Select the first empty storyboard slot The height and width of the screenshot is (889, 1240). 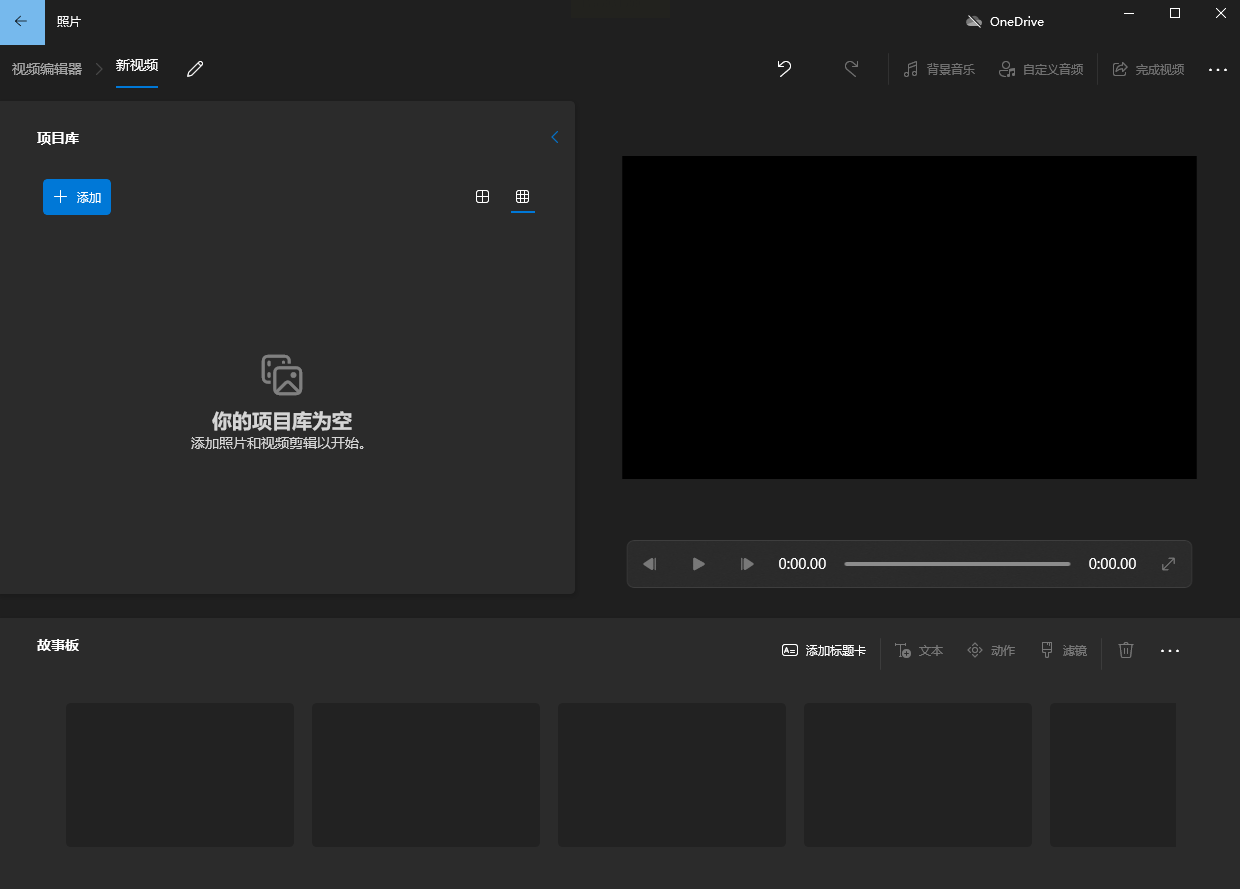180,774
